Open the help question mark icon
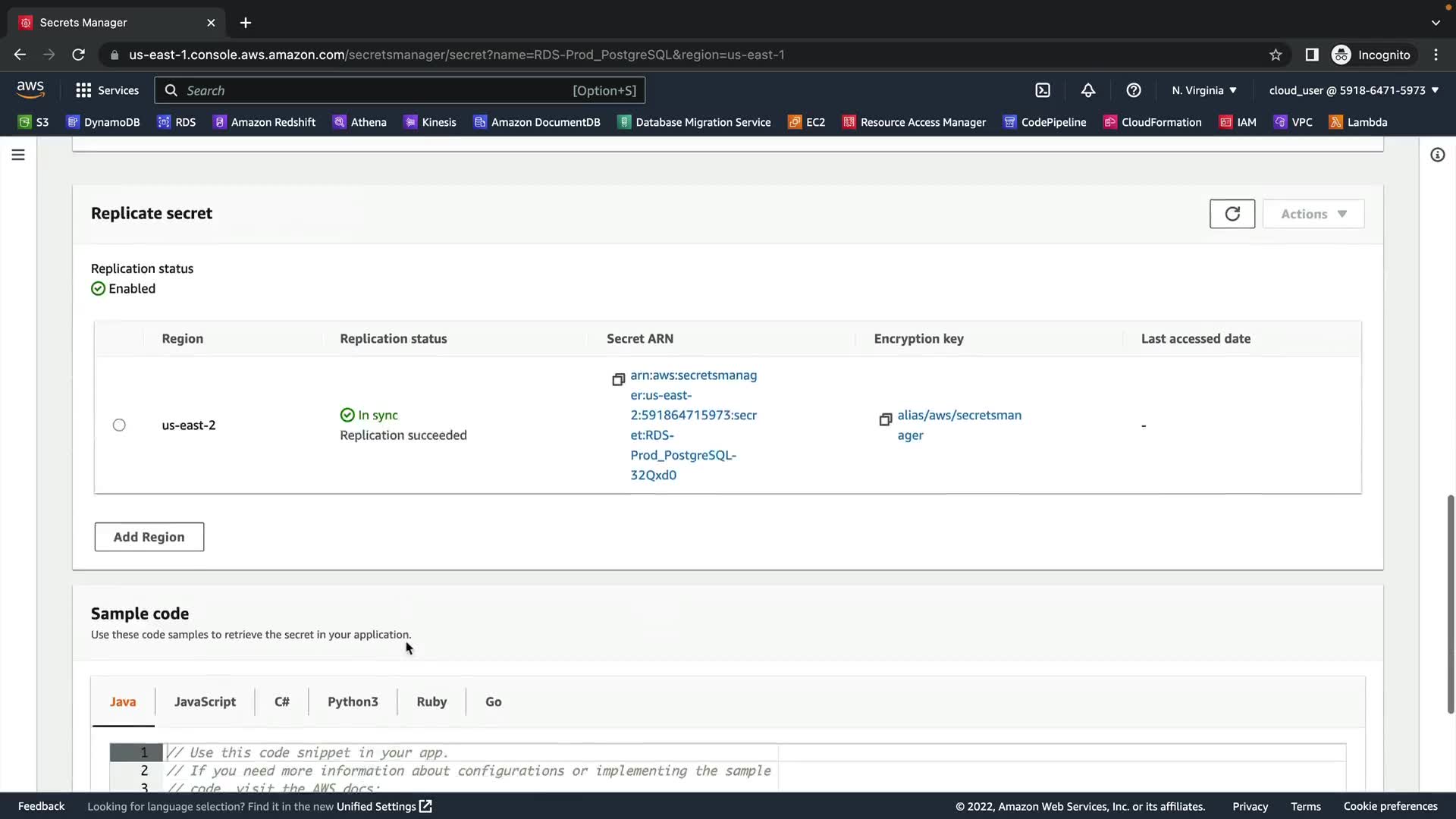 coord(1134,90)
